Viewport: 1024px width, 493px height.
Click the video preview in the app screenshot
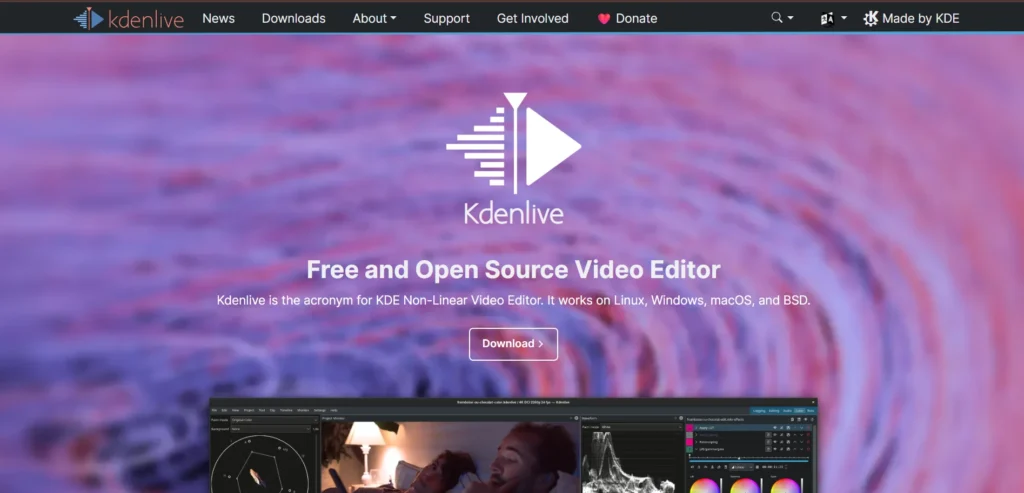coord(448,457)
